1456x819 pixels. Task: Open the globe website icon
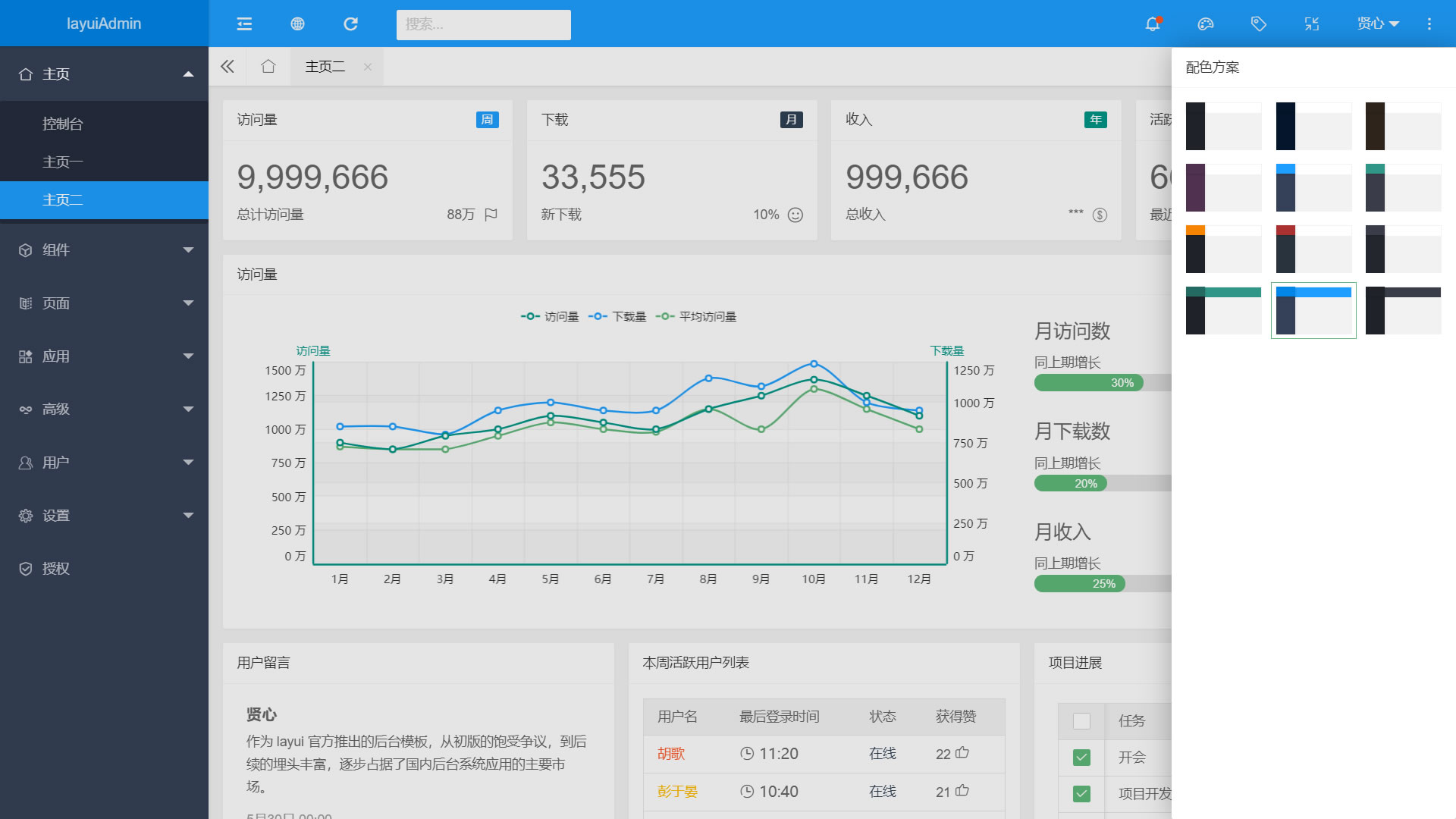[x=297, y=24]
